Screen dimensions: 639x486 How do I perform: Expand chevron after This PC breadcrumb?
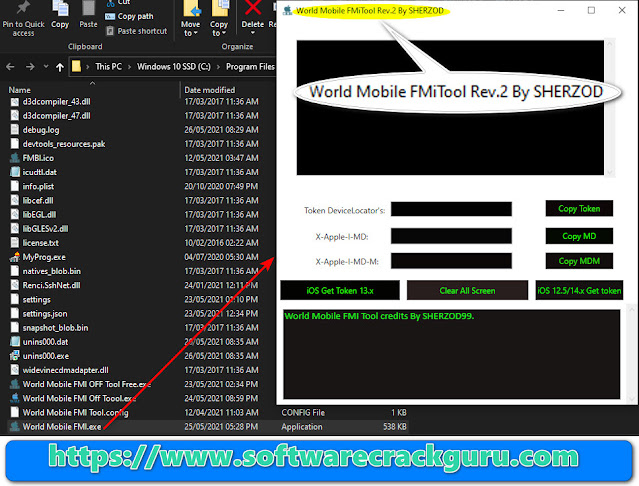click(x=129, y=67)
